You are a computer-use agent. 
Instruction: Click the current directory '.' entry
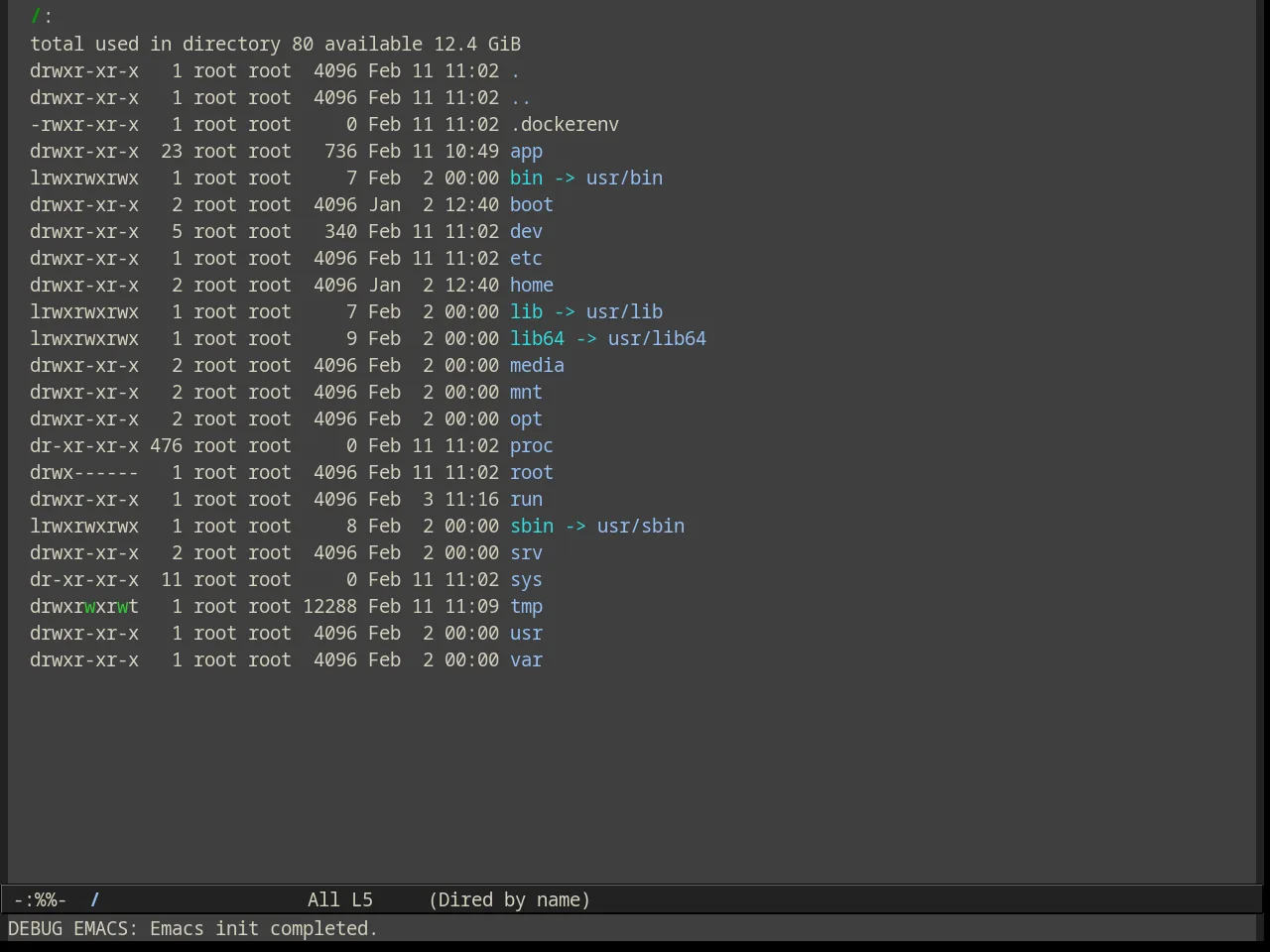(515, 71)
